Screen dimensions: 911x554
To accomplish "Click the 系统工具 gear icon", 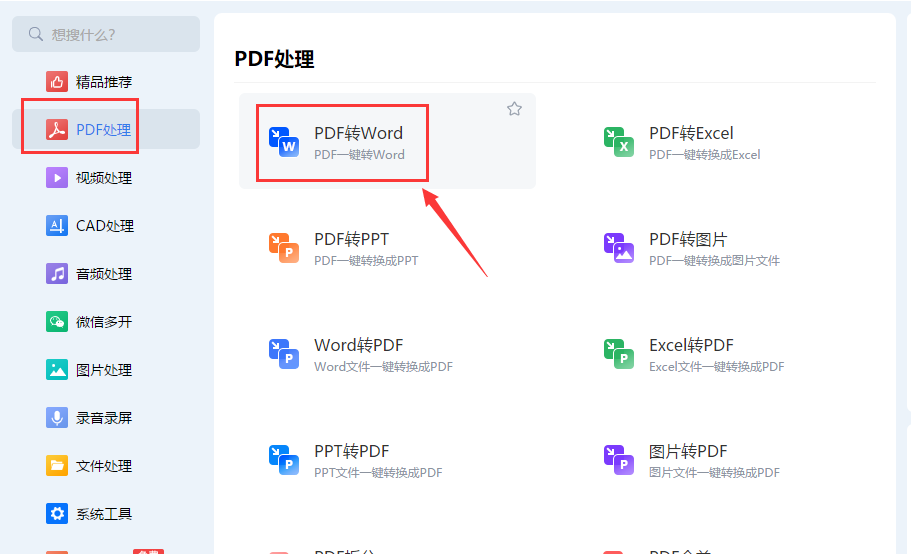I will tap(57, 514).
